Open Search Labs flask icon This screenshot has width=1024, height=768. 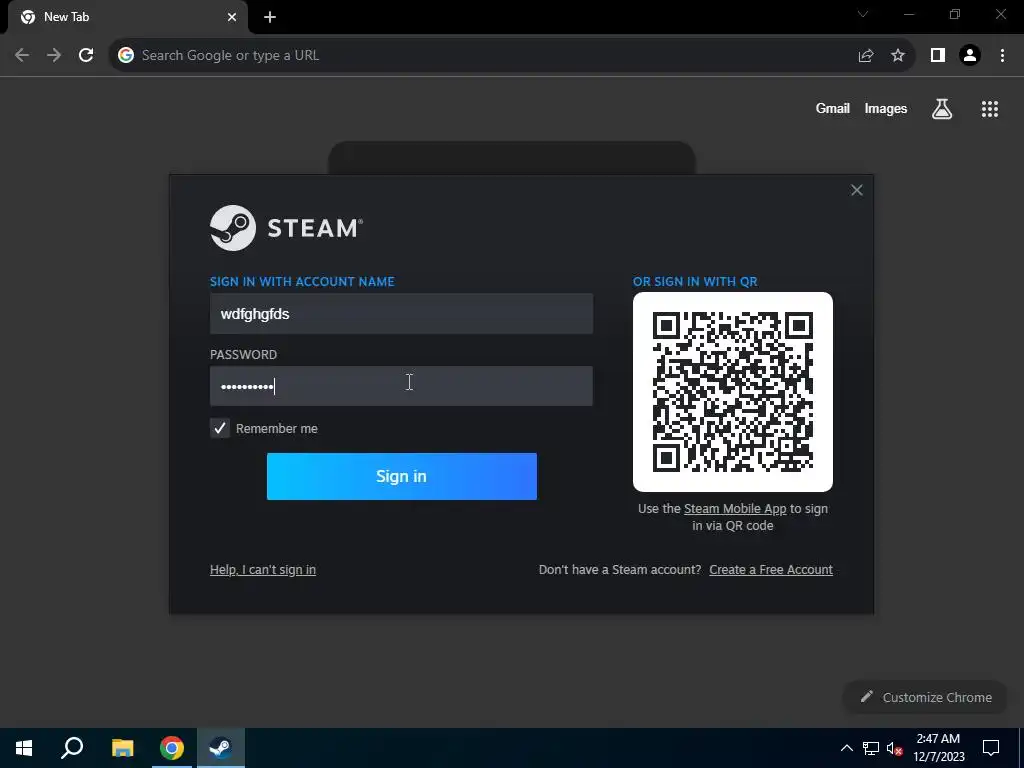point(941,108)
